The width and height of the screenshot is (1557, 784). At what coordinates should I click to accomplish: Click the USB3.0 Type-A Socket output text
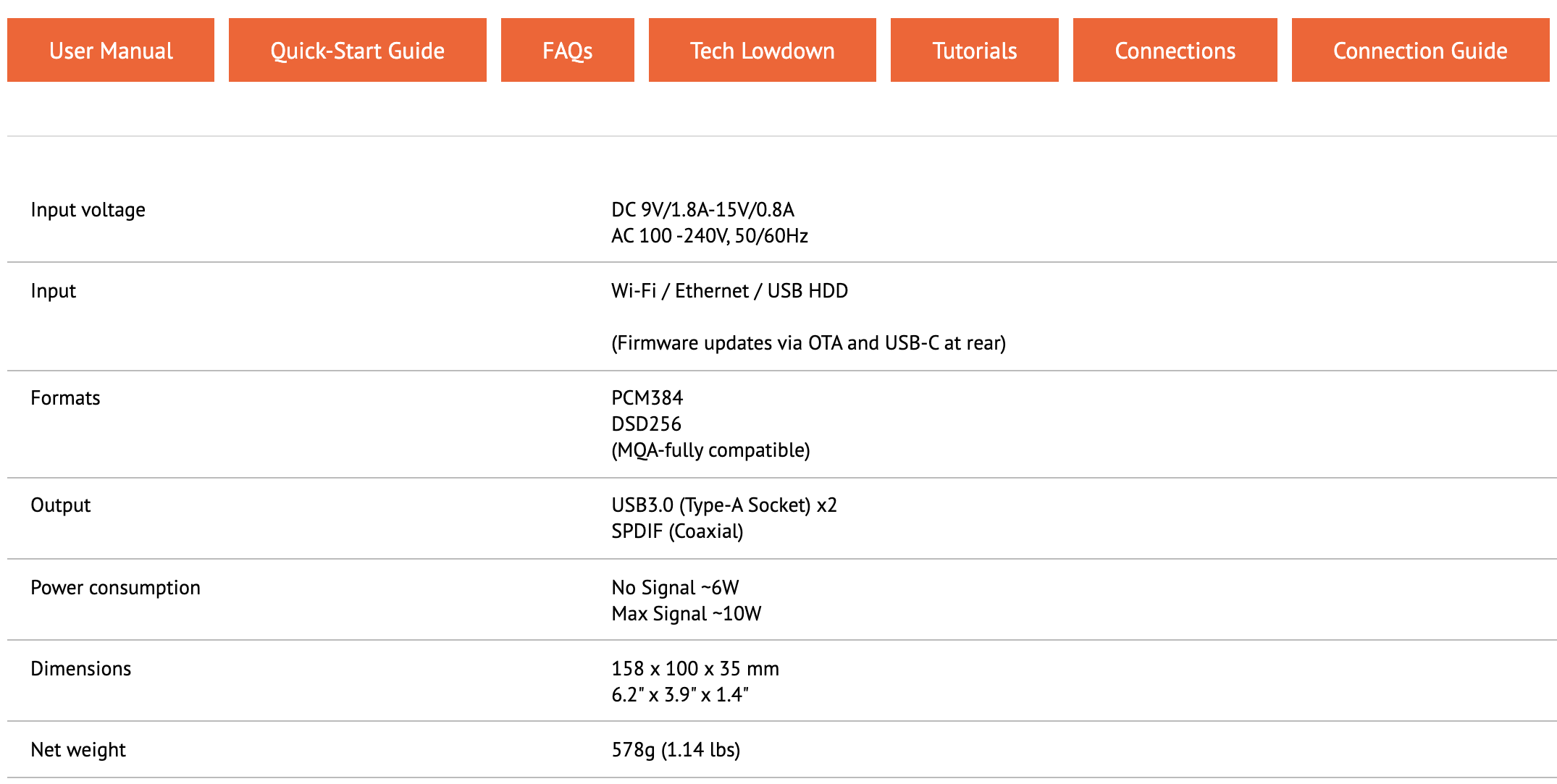724,505
